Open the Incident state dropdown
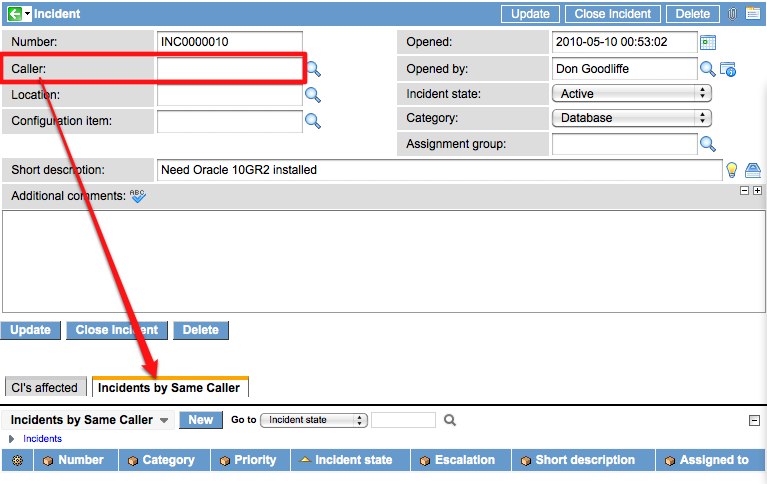Viewport: 767px width, 484px height. (x=630, y=93)
